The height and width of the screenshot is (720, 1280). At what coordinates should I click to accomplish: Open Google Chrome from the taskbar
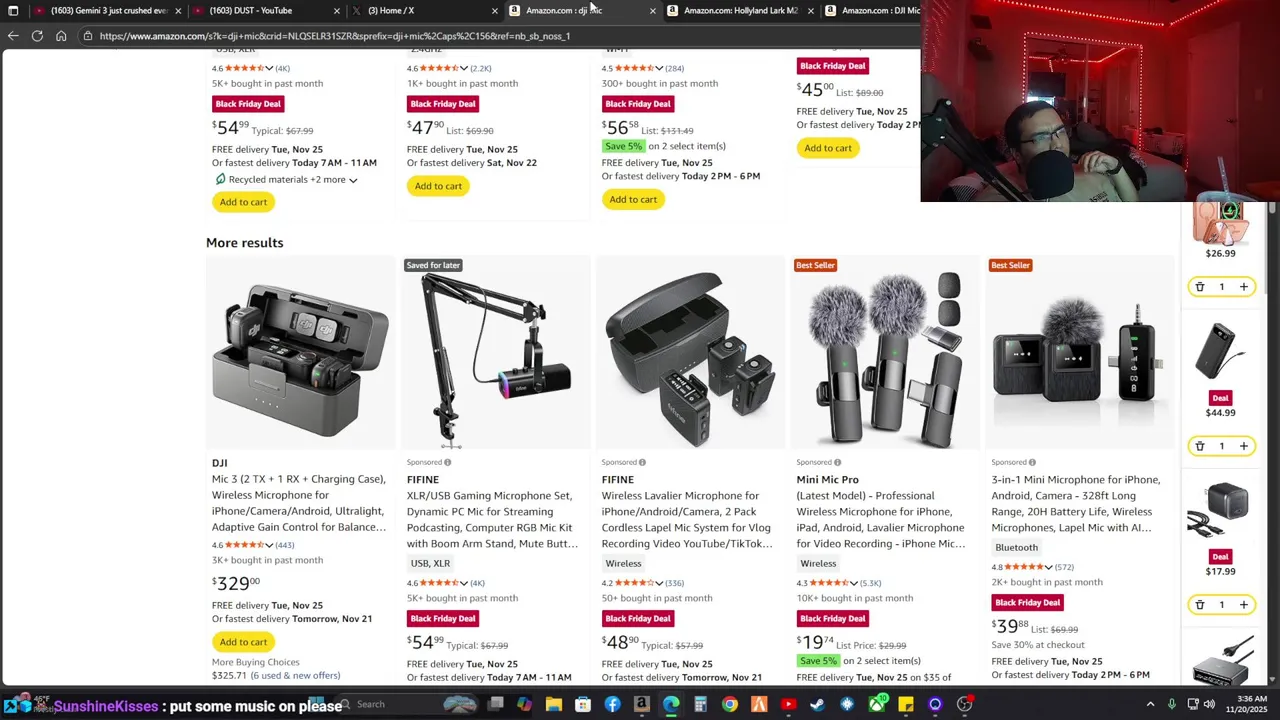[730, 705]
